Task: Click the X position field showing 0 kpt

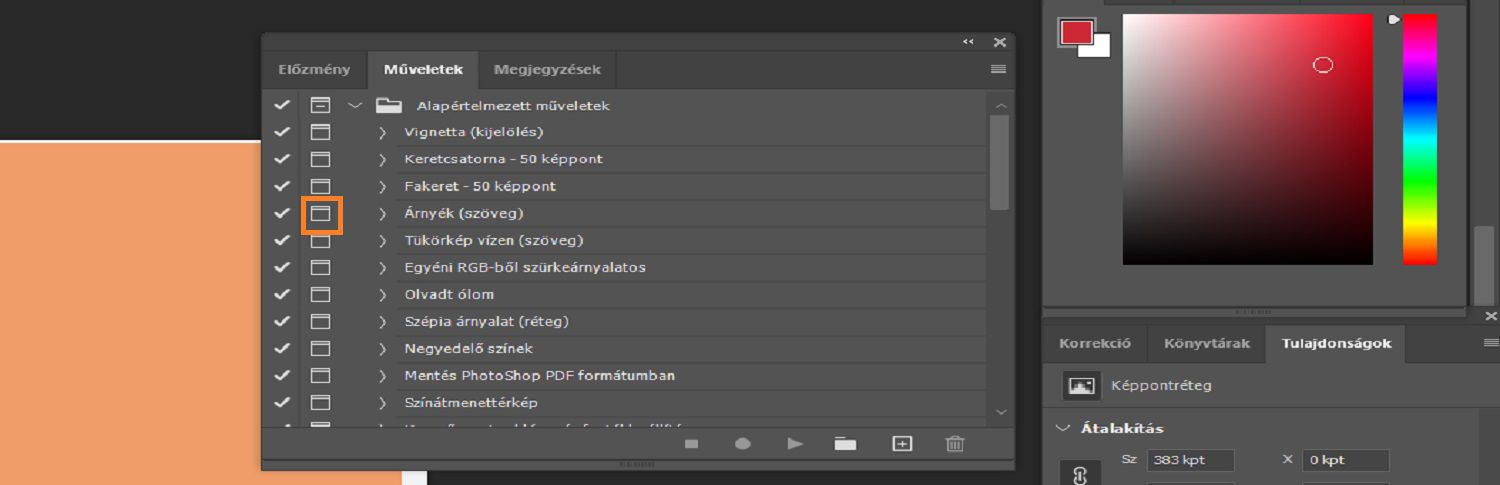Action: coord(1346,460)
